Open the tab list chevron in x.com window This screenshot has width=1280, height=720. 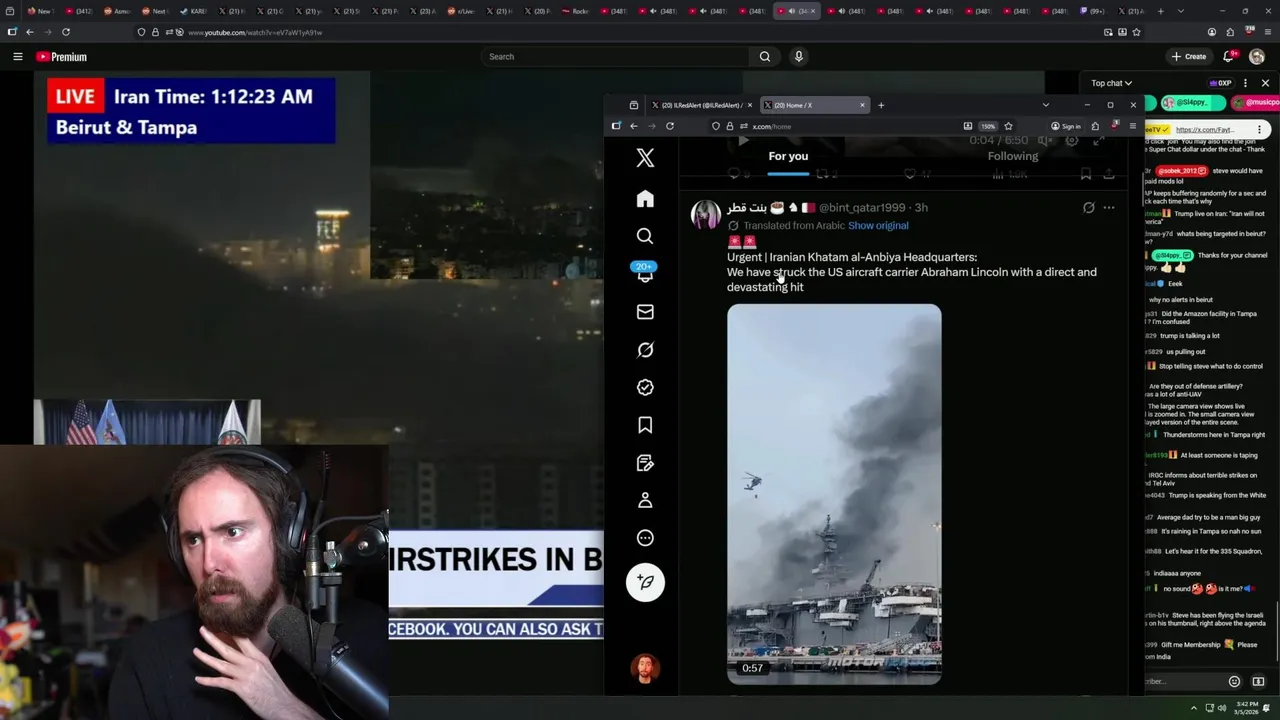(1046, 105)
